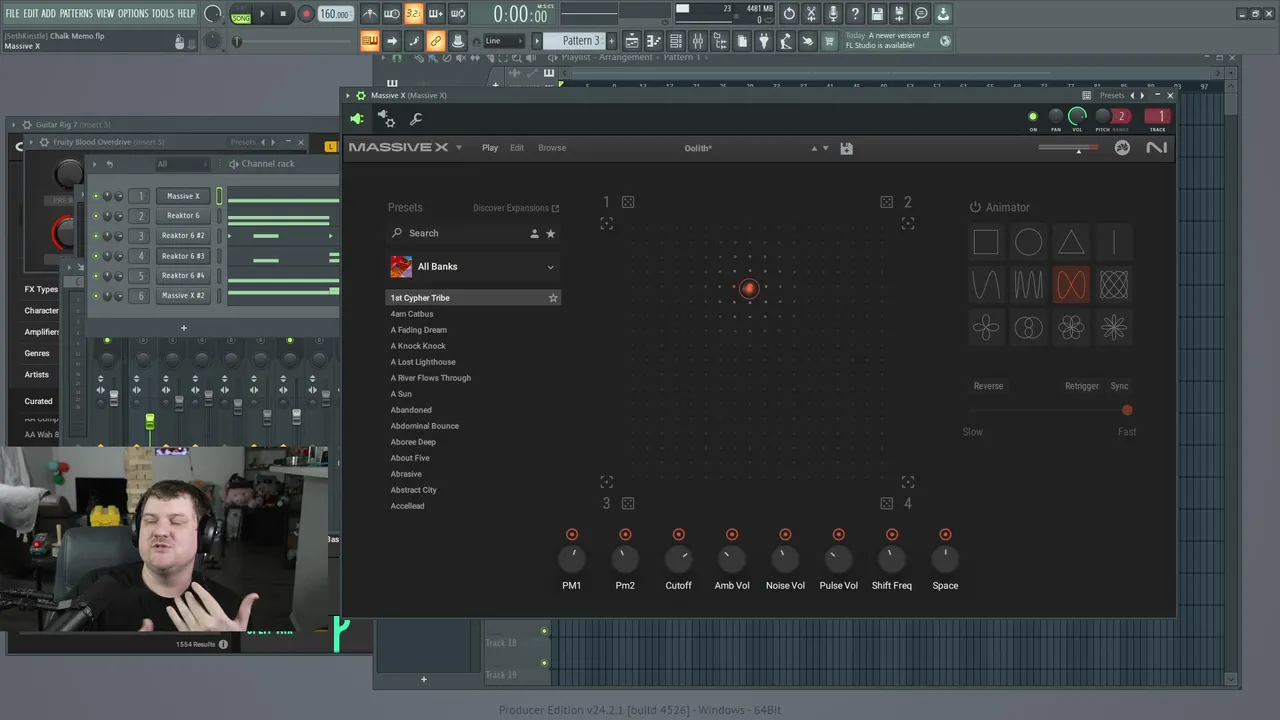Click the randomize dice icon next to 1
The height and width of the screenshot is (720, 1280).
click(628, 202)
